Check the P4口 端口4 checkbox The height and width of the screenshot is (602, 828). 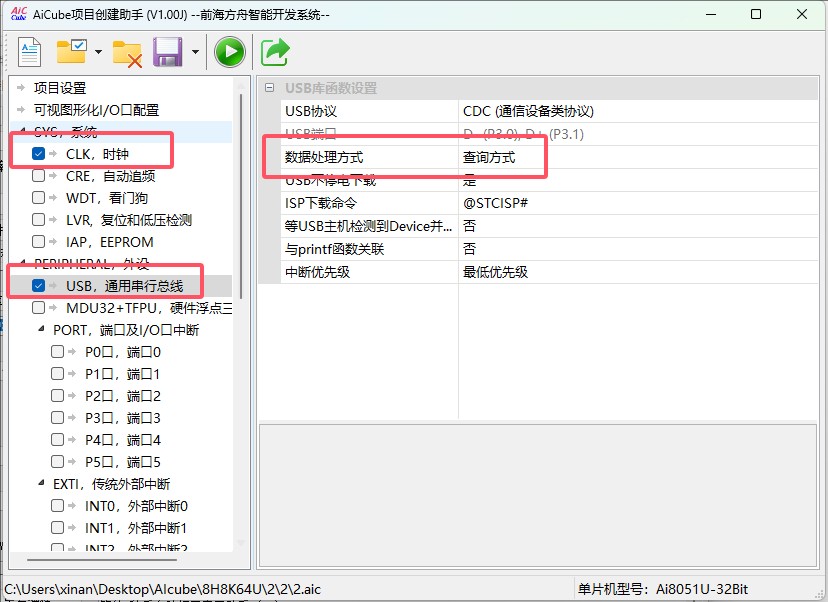click(58, 439)
